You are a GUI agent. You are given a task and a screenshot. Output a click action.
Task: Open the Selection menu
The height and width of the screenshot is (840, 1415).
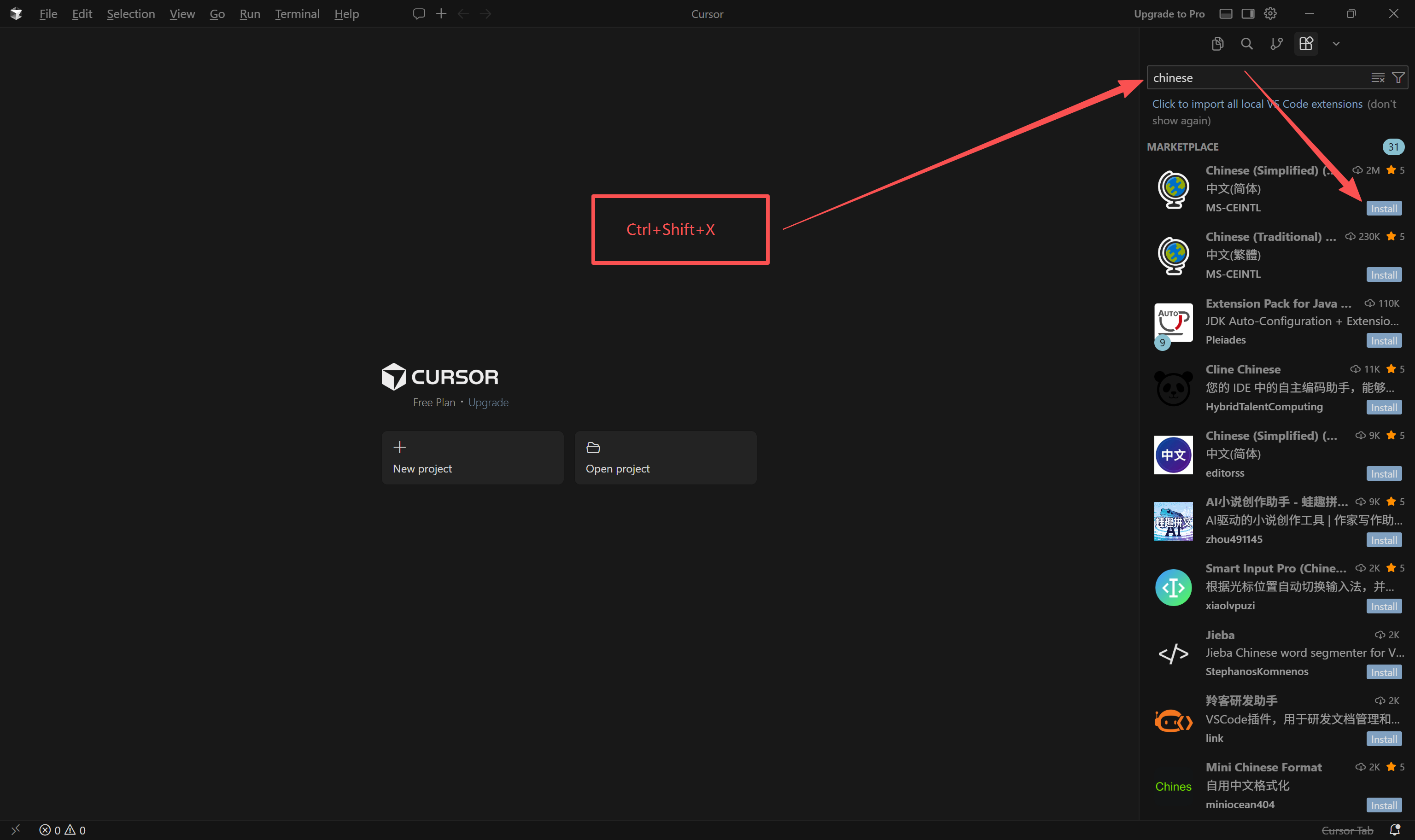coord(131,13)
